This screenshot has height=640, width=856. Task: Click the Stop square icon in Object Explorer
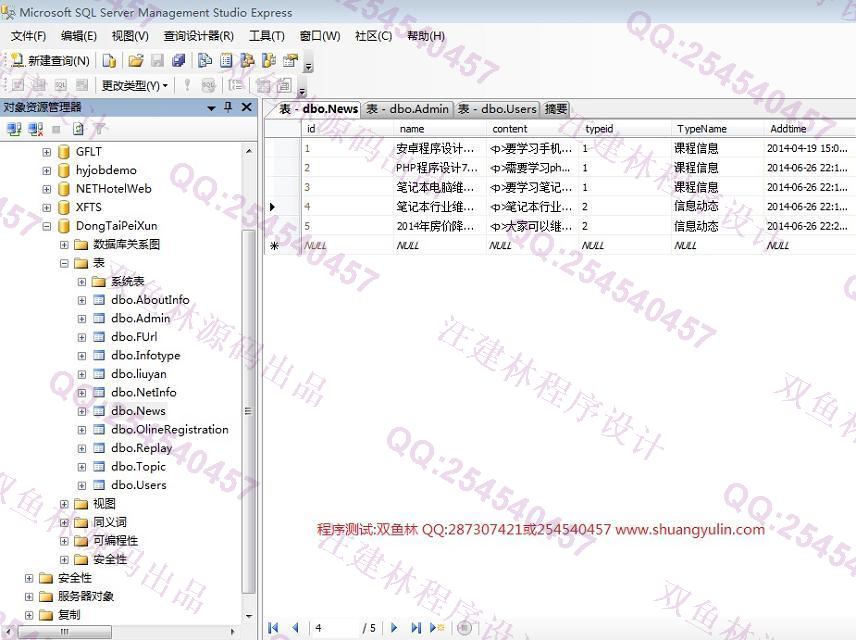pos(56,129)
